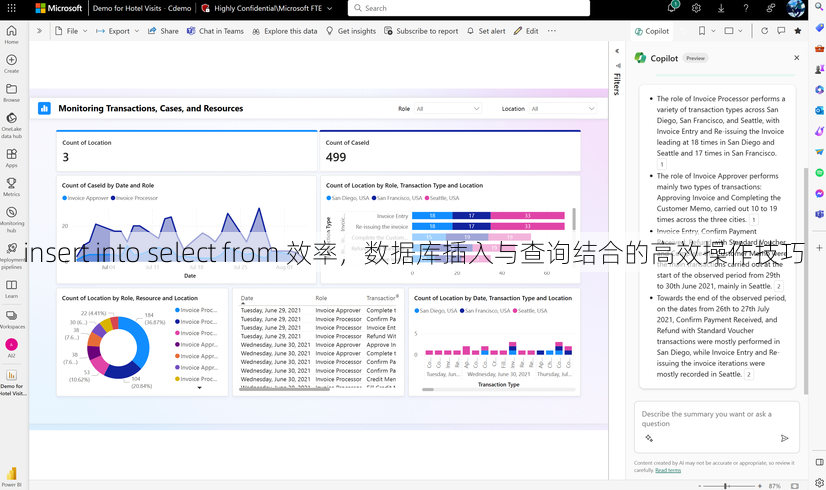Open the Location filter dropdown
826x490 pixels.
562,109
